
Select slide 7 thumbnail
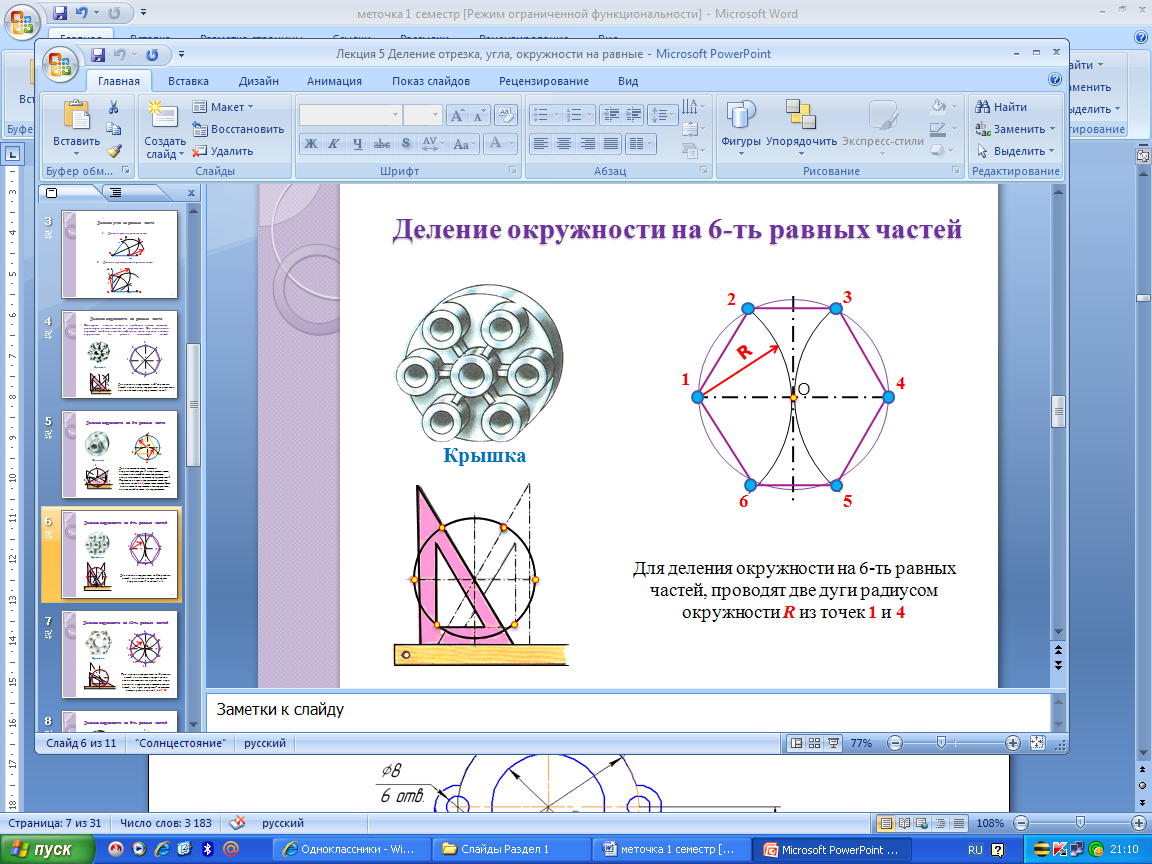click(120, 654)
